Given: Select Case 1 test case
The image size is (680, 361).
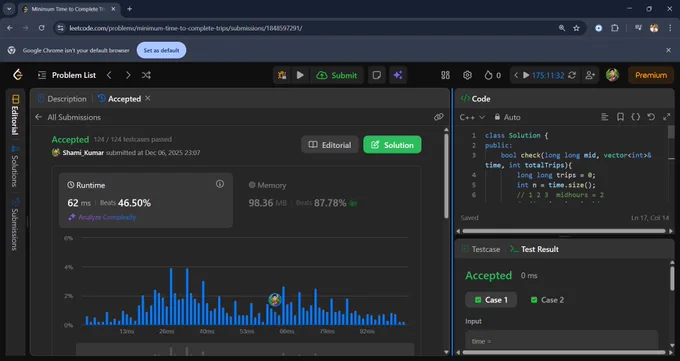Looking at the screenshot, I should point(491,300).
